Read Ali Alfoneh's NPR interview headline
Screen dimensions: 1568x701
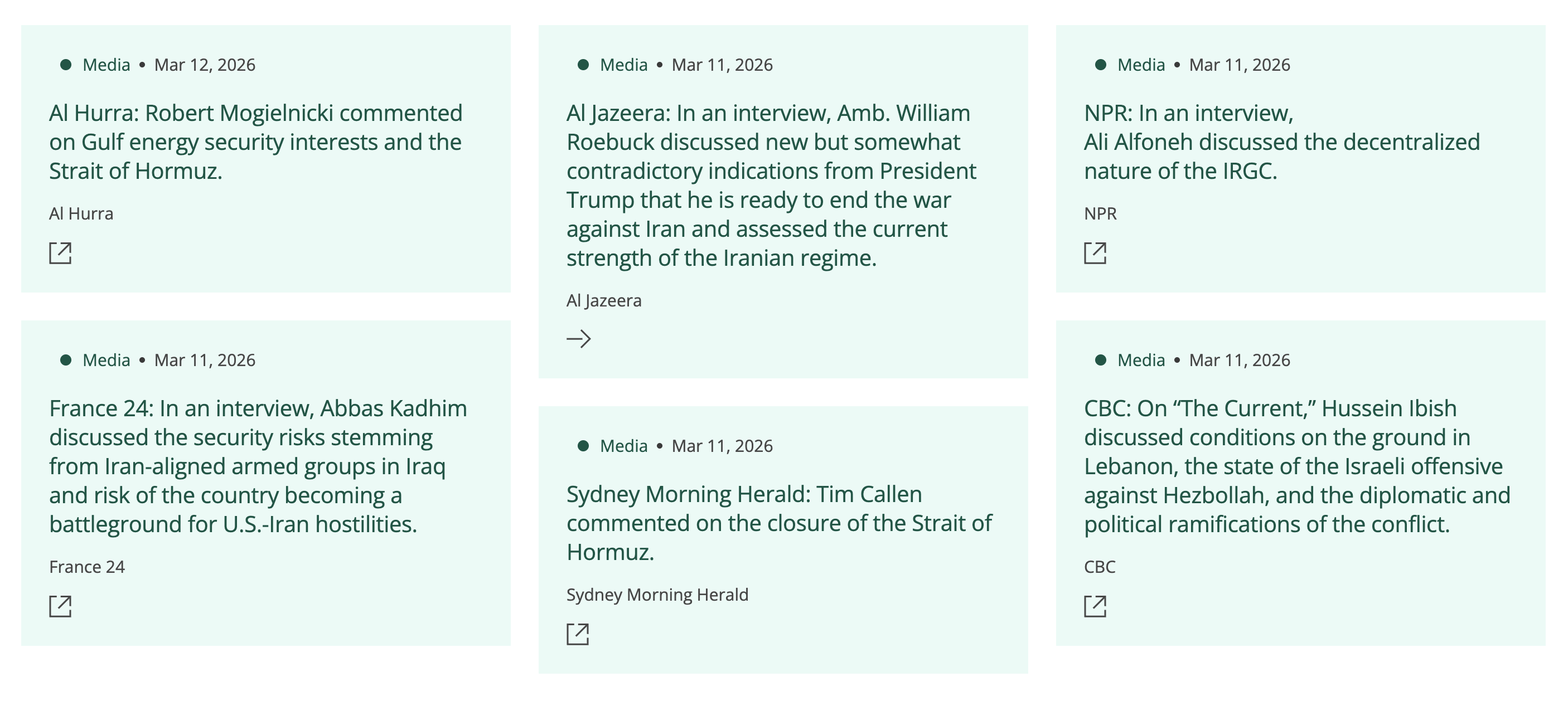pos(1281,143)
